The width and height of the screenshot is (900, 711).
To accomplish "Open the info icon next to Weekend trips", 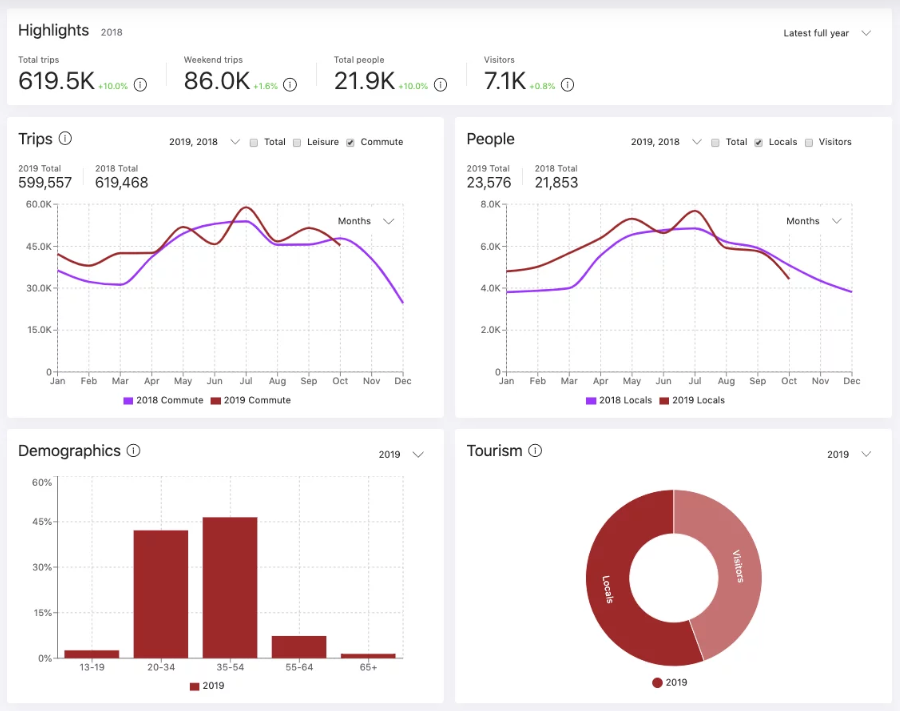I will pos(290,85).
